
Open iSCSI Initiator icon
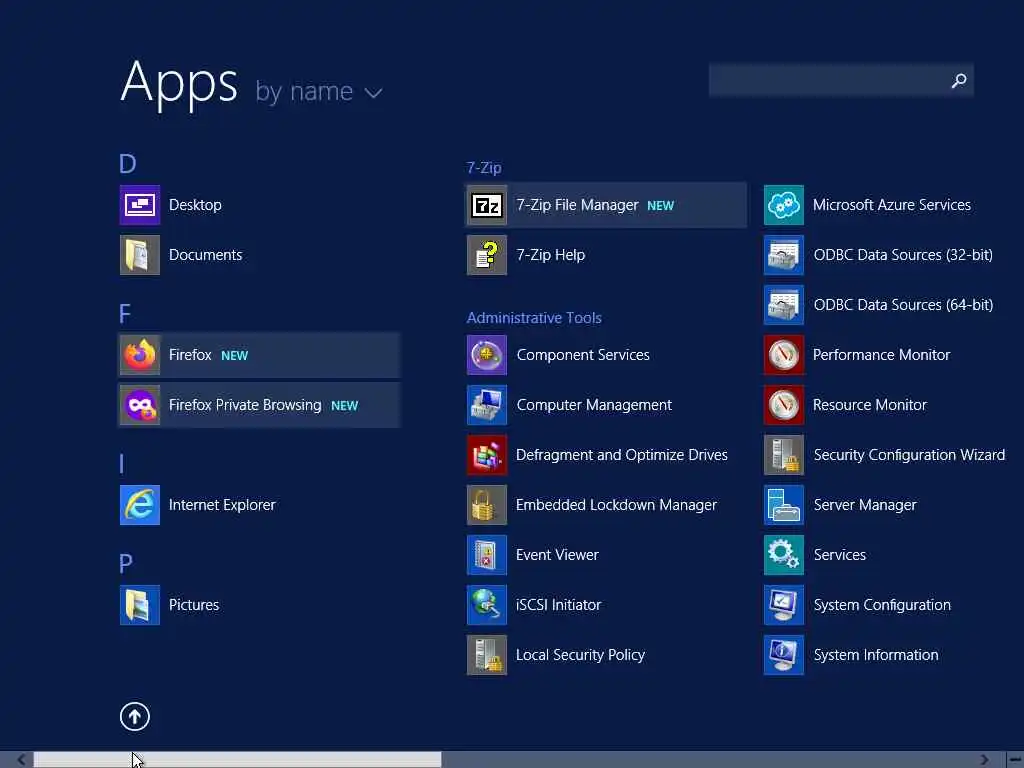[x=487, y=605]
